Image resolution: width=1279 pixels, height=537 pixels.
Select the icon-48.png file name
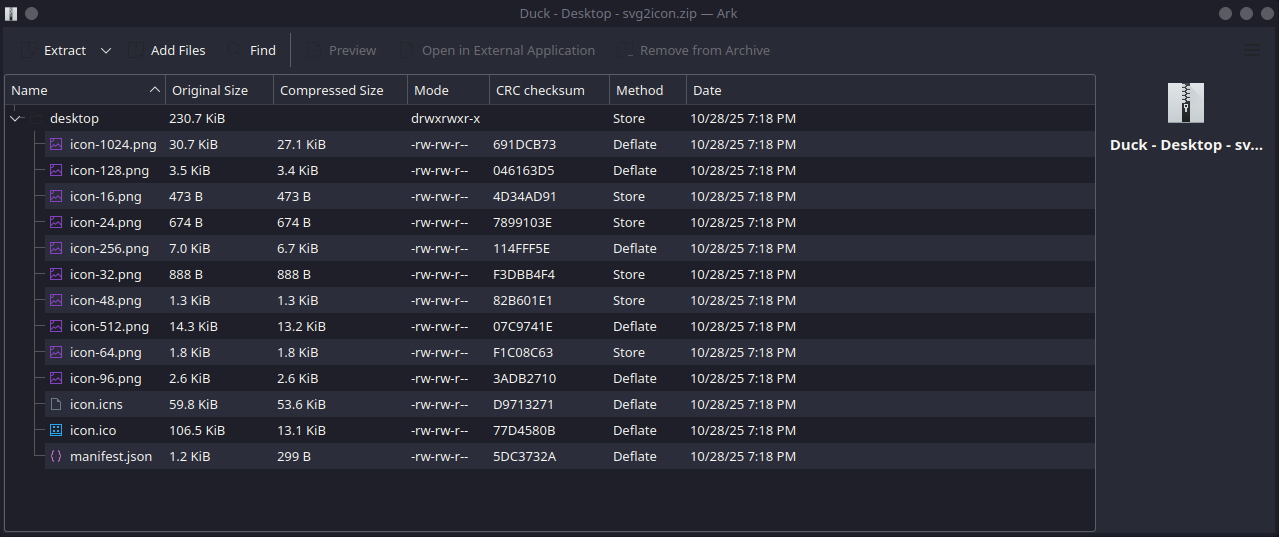point(105,300)
